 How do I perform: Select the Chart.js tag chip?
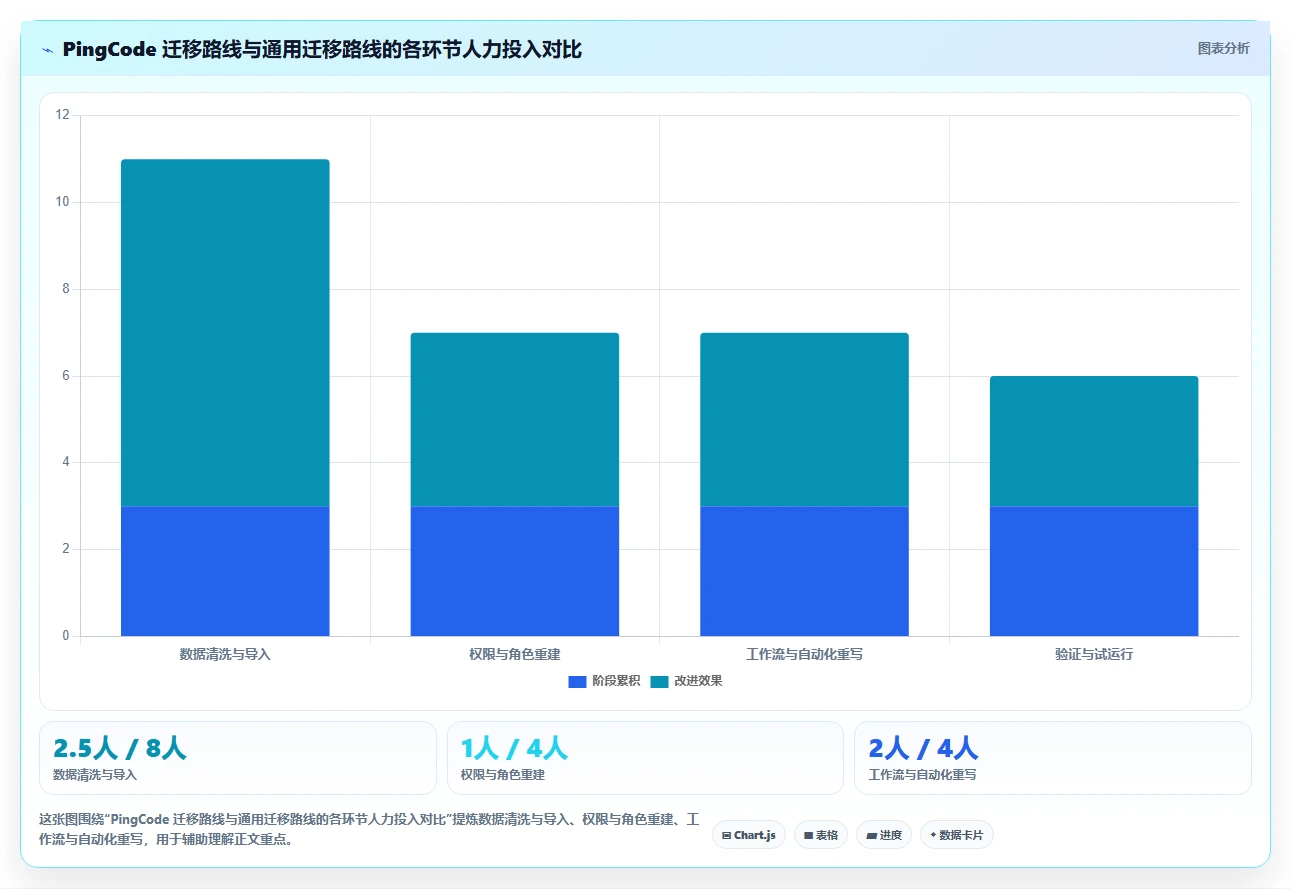pyautogui.click(x=748, y=835)
